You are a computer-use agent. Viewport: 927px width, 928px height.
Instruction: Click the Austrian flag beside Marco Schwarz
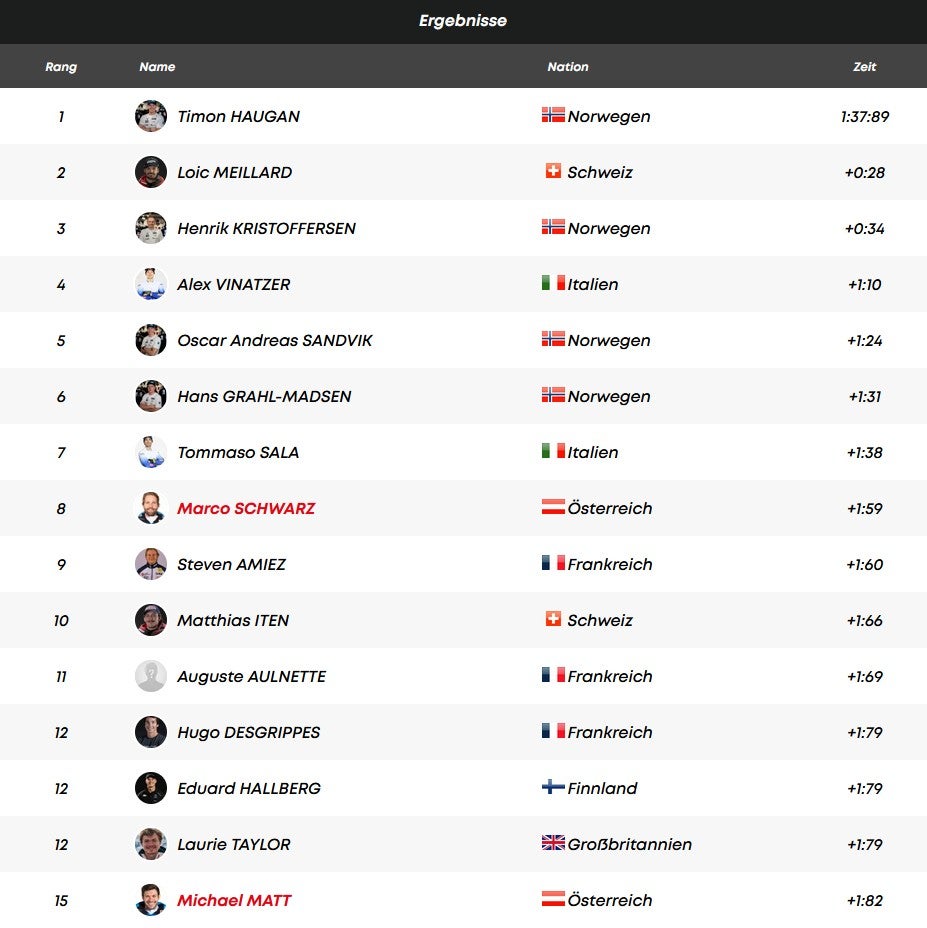[x=553, y=507]
